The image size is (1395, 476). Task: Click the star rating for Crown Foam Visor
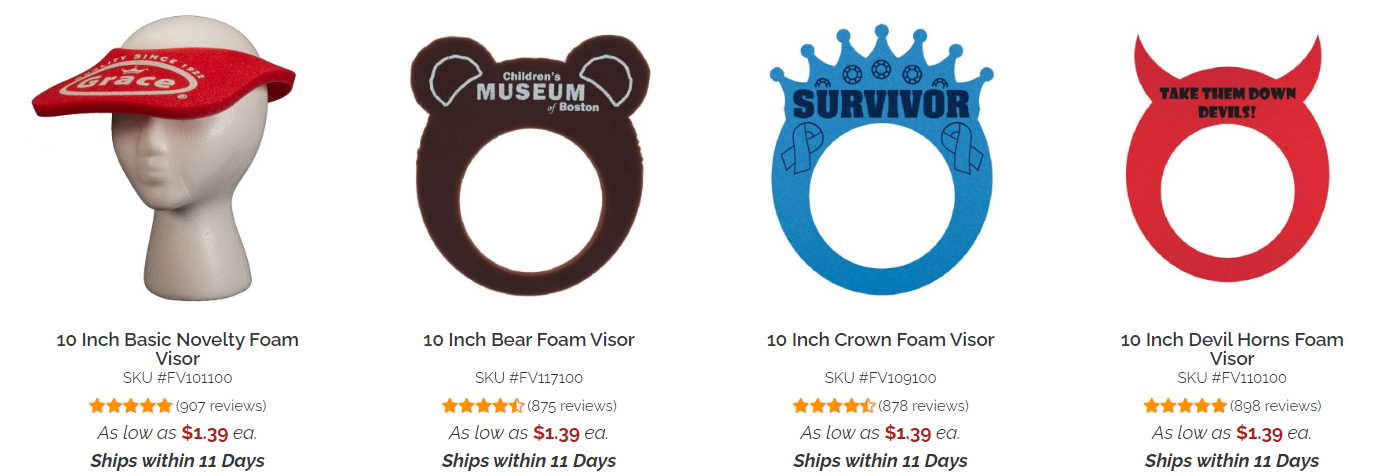tap(834, 406)
